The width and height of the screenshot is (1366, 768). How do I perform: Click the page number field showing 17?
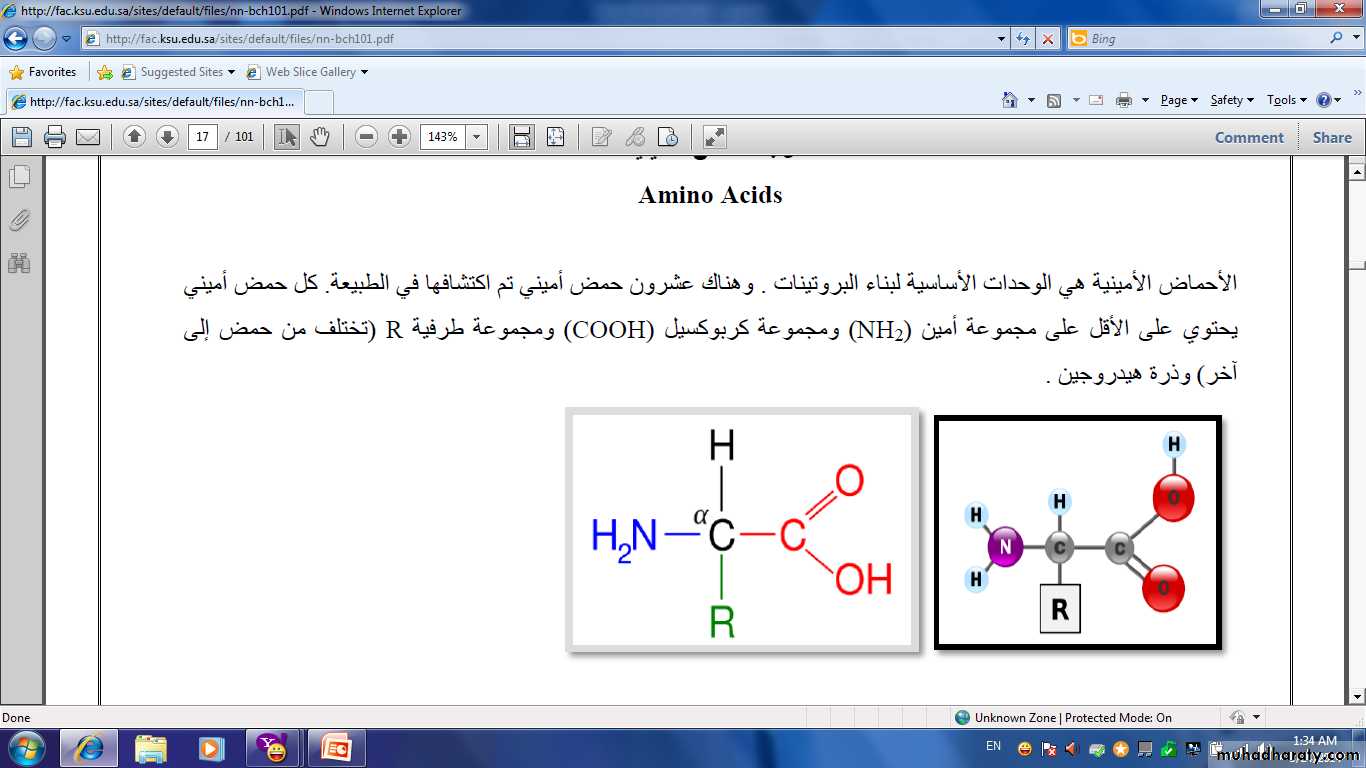(x=203, y=137)
